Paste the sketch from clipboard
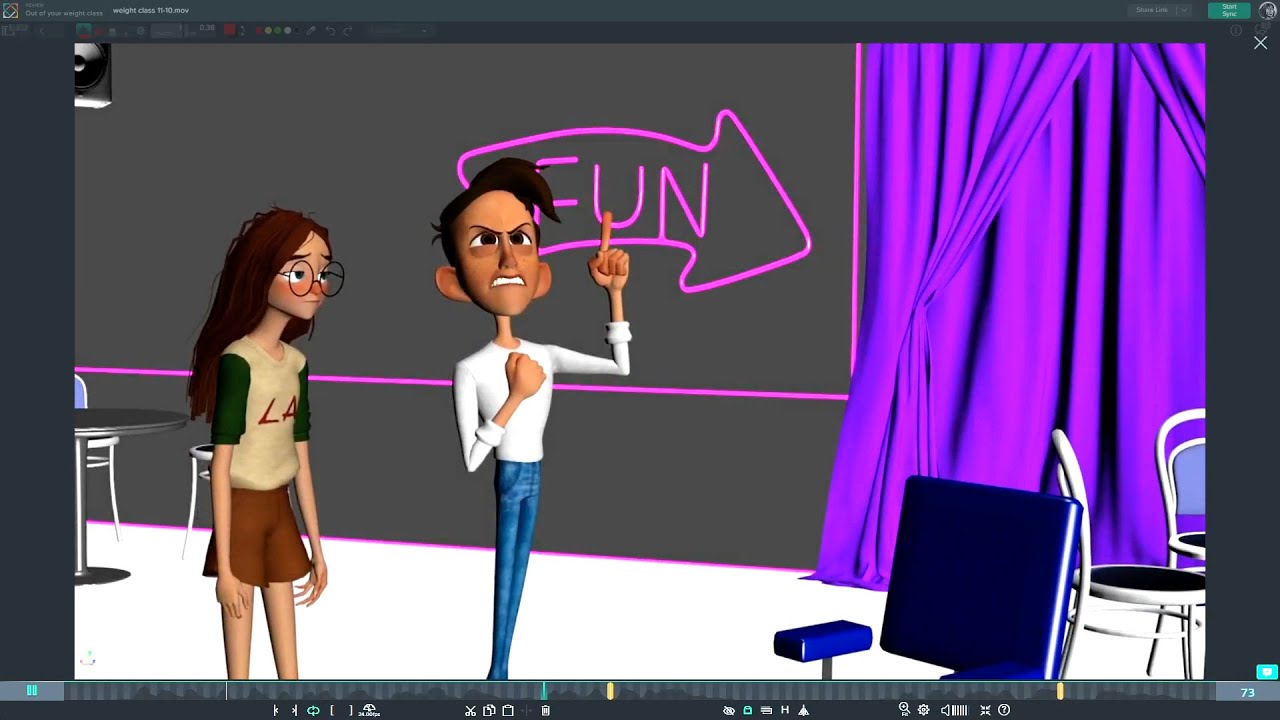1280x720 pixels. 508,710
